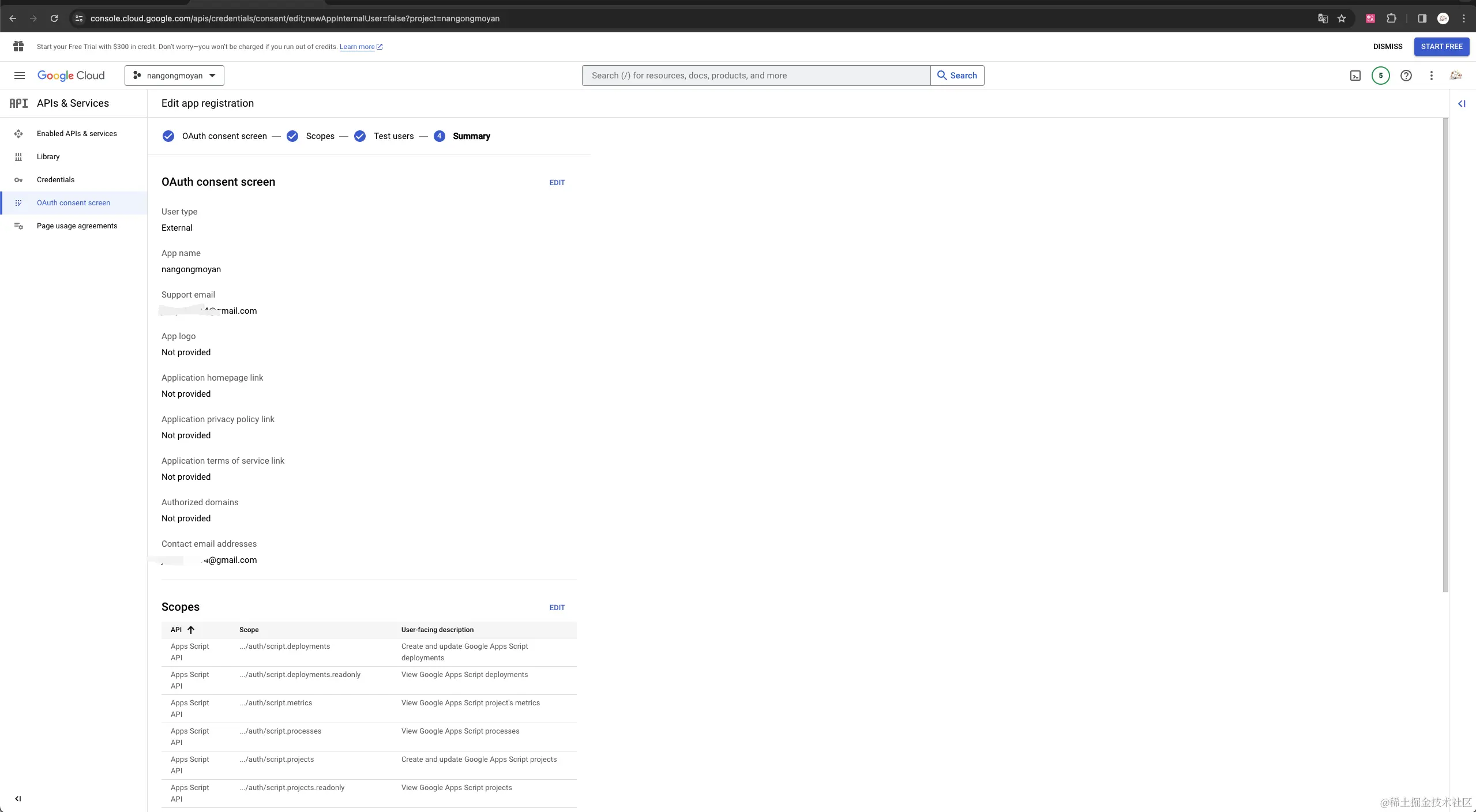This screenshot has height=812, width=1476.
Task: Open the nangongmoyan project selector dropdown
Action: 174,76
